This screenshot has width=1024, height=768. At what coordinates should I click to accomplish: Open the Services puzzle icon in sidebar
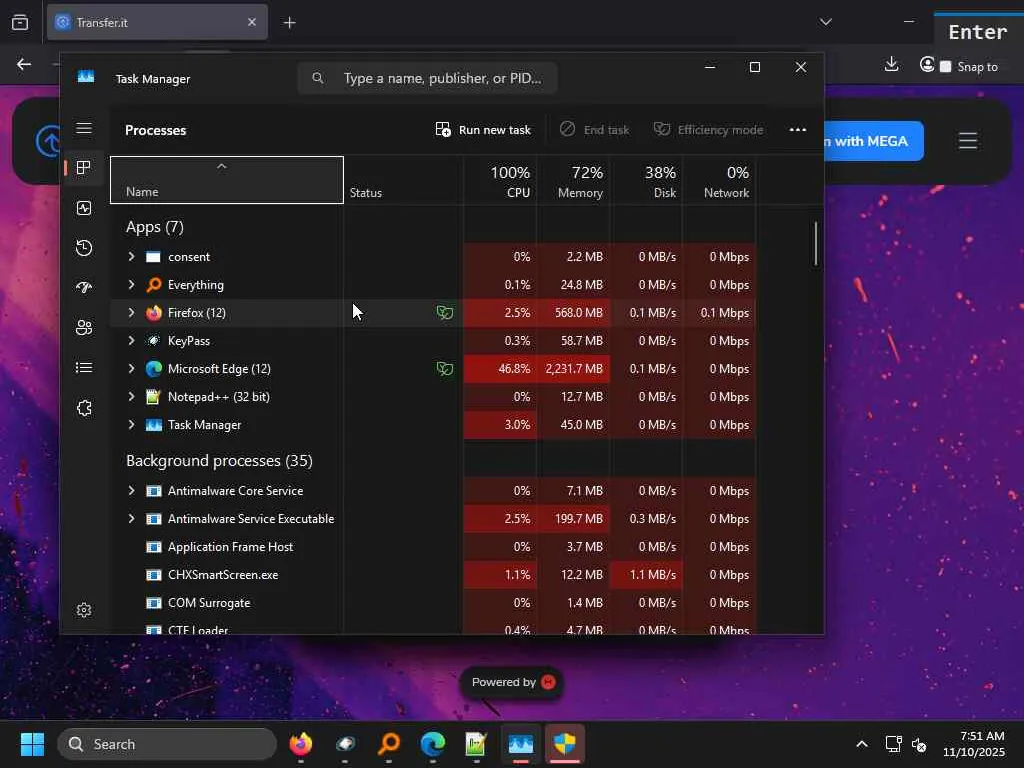84,408
